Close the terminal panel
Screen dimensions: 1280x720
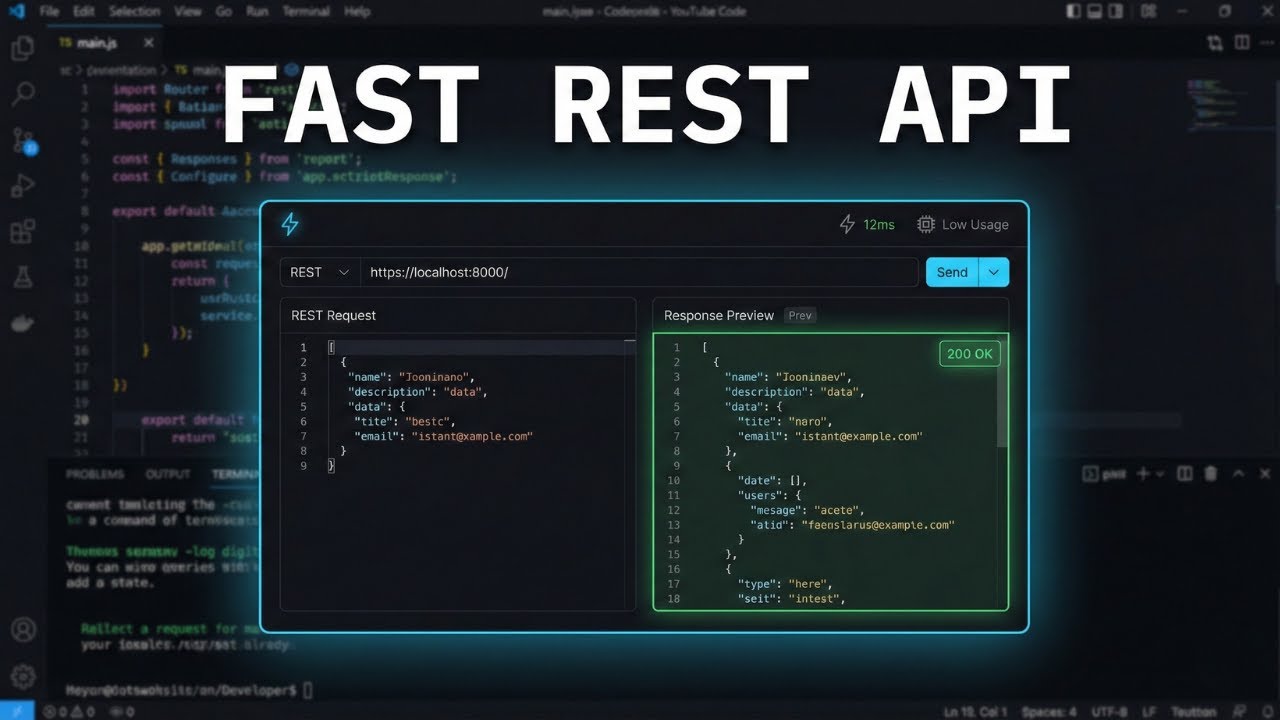1263,473
